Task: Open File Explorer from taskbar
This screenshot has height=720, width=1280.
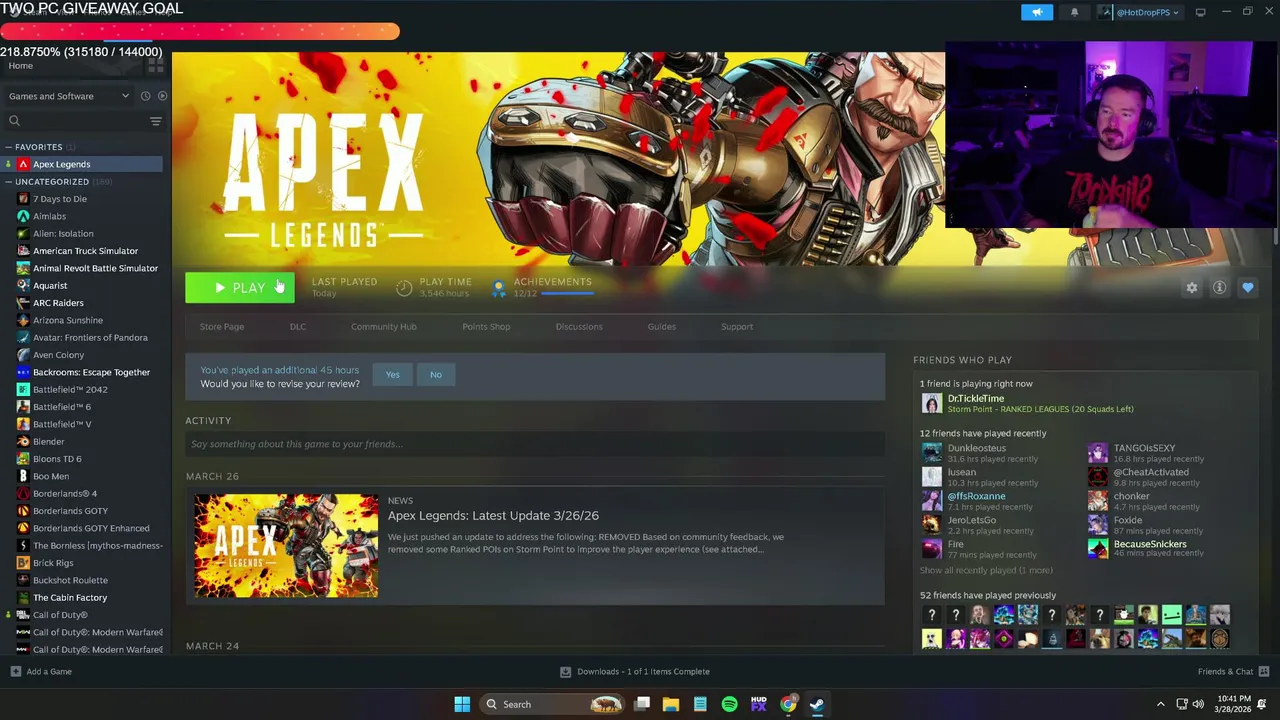Action: [x=671, y=704]
